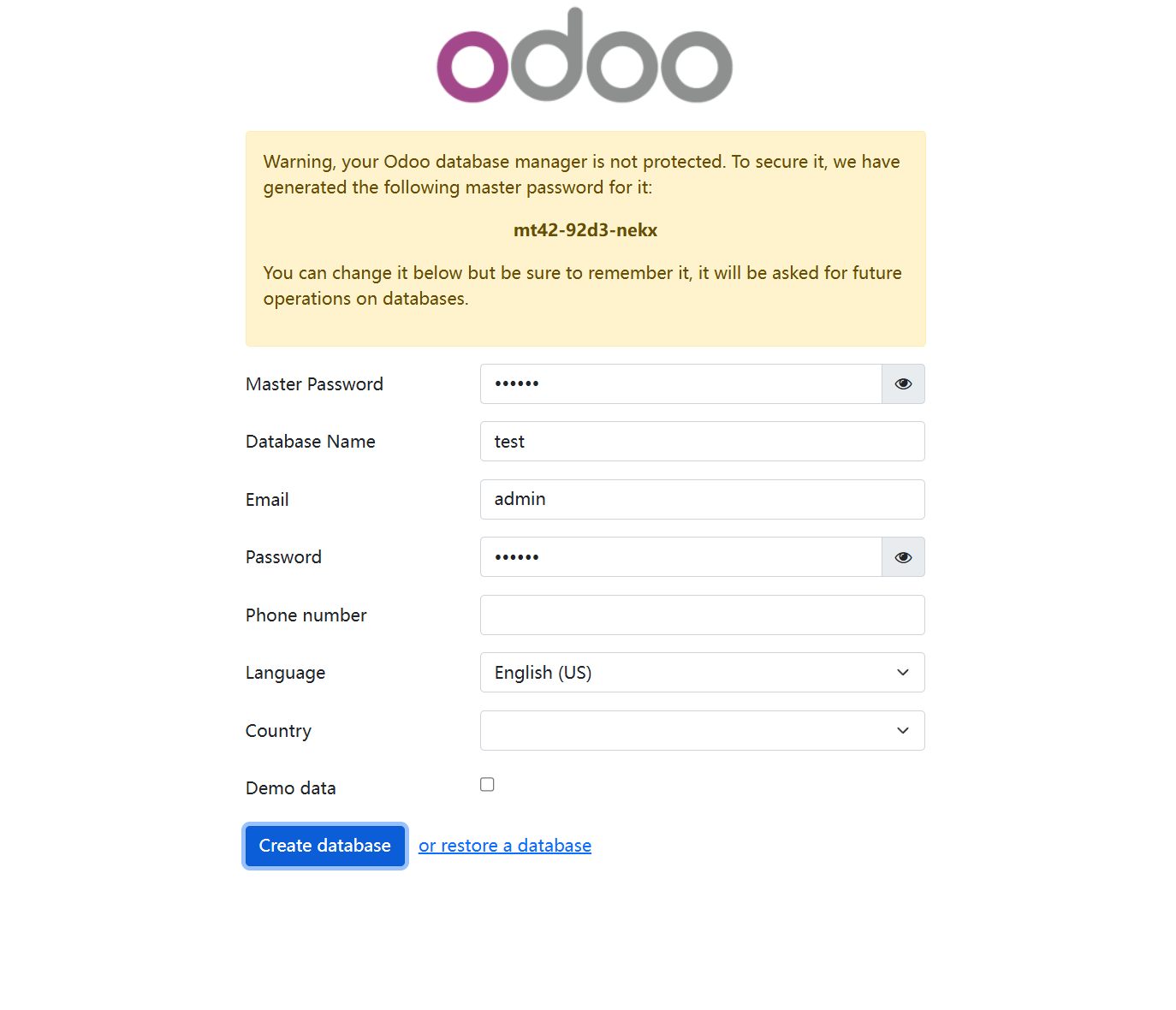Focus the Master Password input field
This screenshot has width=1176, height=1010.
(x=680, y=383)
